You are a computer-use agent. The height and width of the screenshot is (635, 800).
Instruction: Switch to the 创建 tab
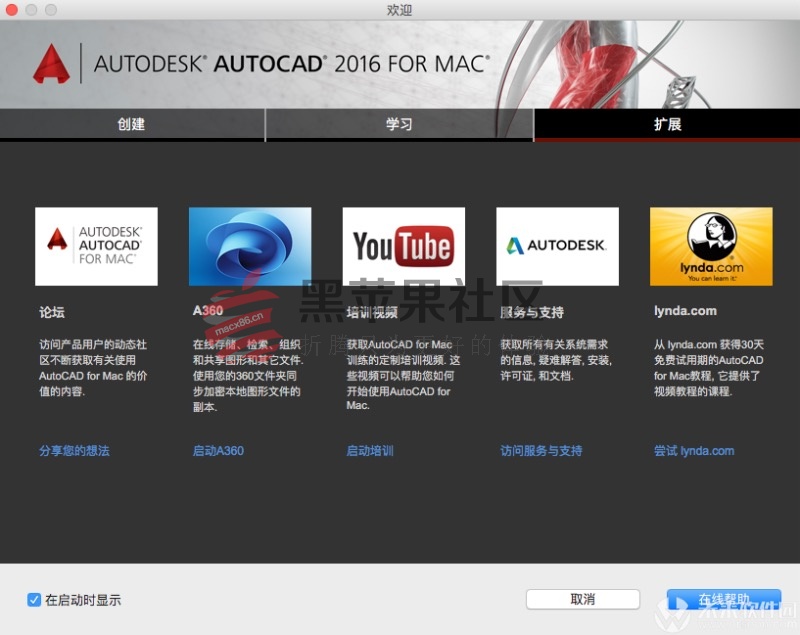(132, 124)
